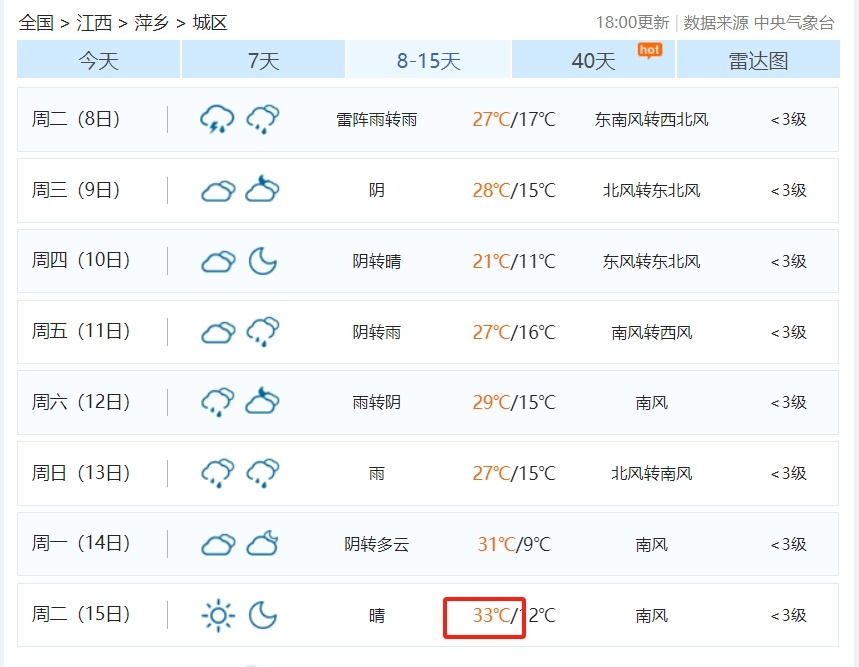Click the rain icon for 周日 (13日)
The height and width of the screenshot is (667, 859).
(x=217, y=473)
